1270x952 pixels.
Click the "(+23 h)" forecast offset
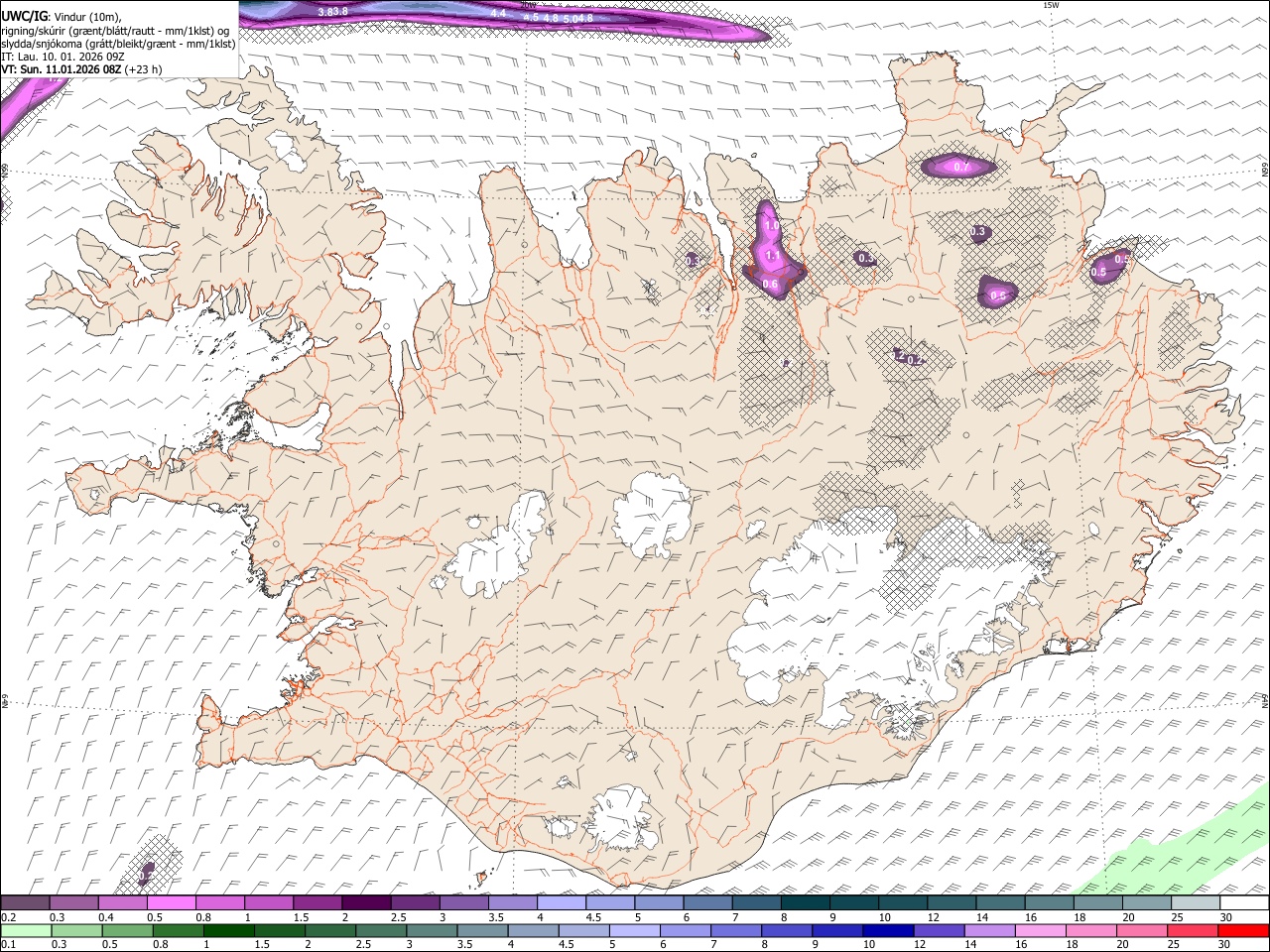coord(145,69)
